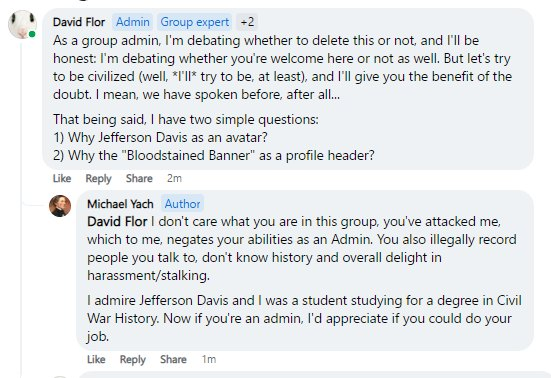Click David Flor's comment text about Jefferson Davis avatar

tap(160, 137)
